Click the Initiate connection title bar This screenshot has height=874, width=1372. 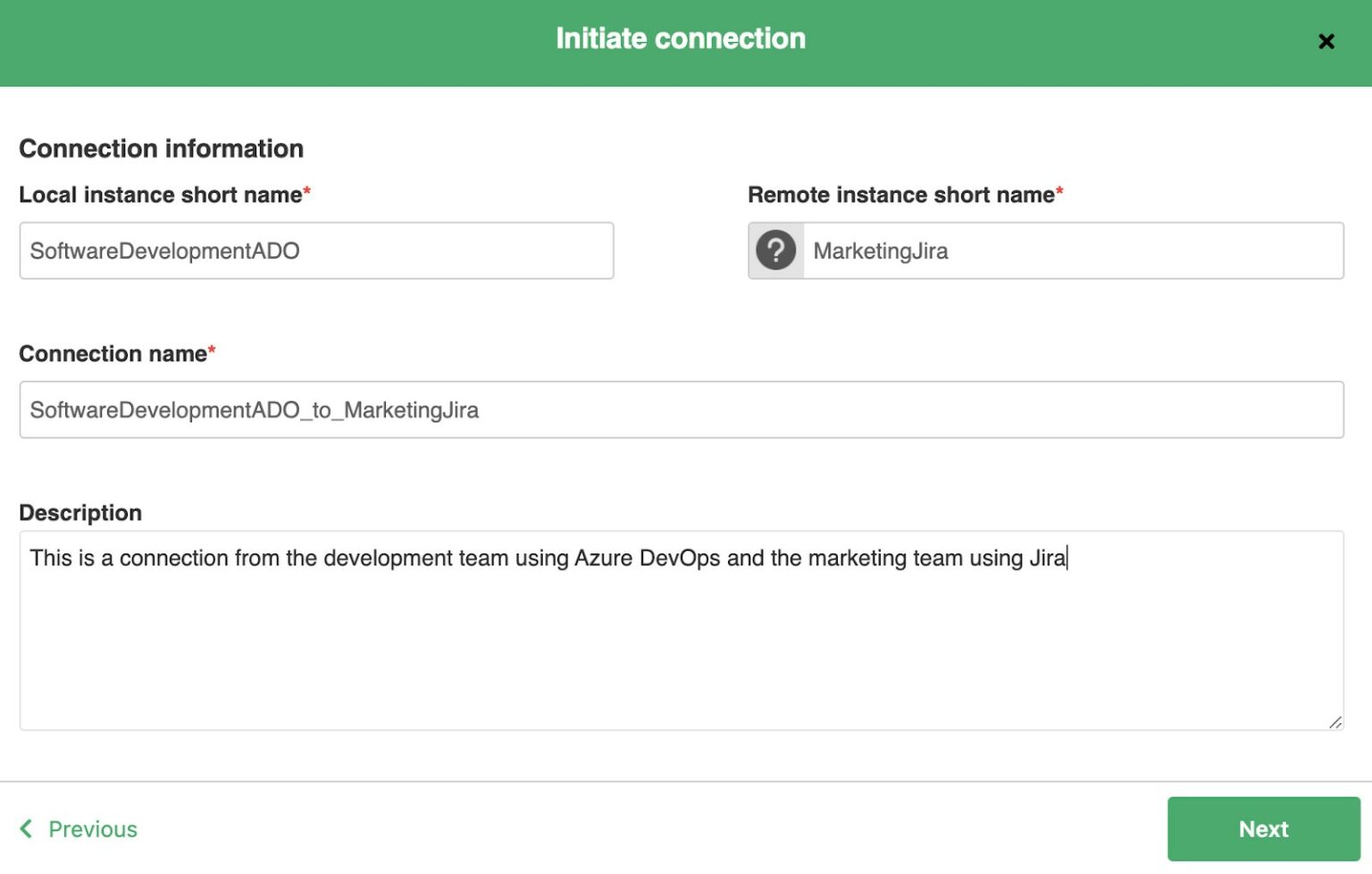[x=680, y=38]
